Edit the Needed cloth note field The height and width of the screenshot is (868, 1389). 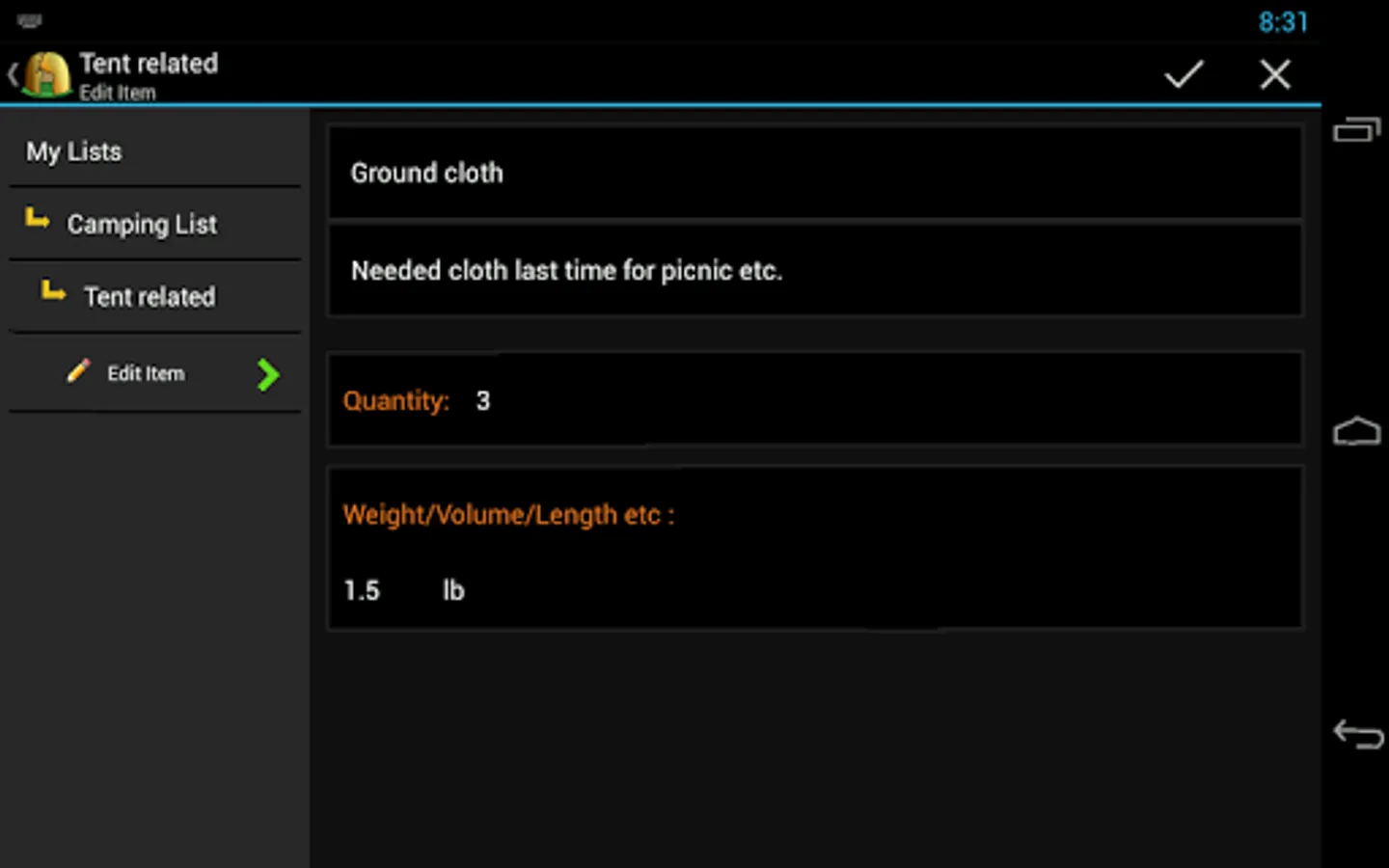click(x=815, y=271)
